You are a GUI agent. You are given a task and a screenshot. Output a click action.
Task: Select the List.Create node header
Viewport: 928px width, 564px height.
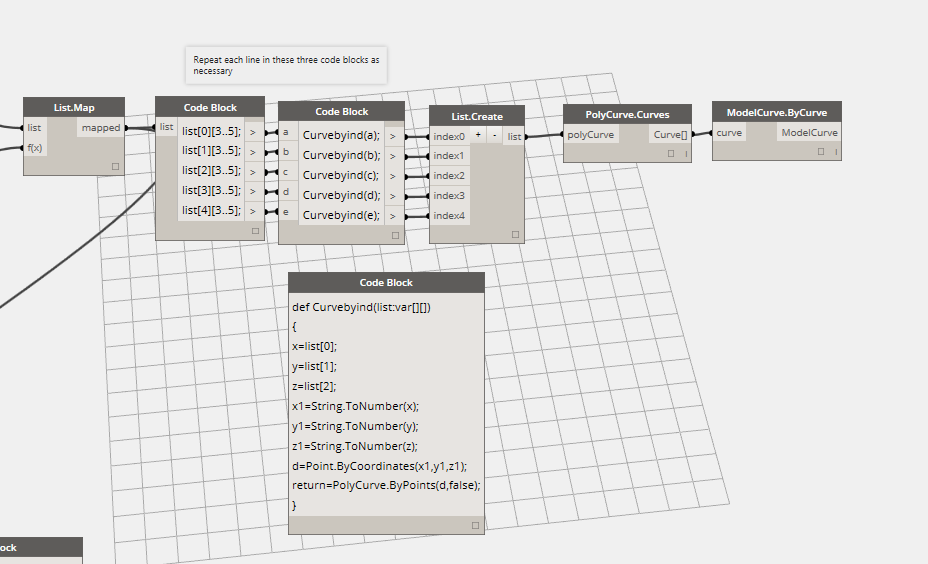pyautogui.click(x=477, y=116)
